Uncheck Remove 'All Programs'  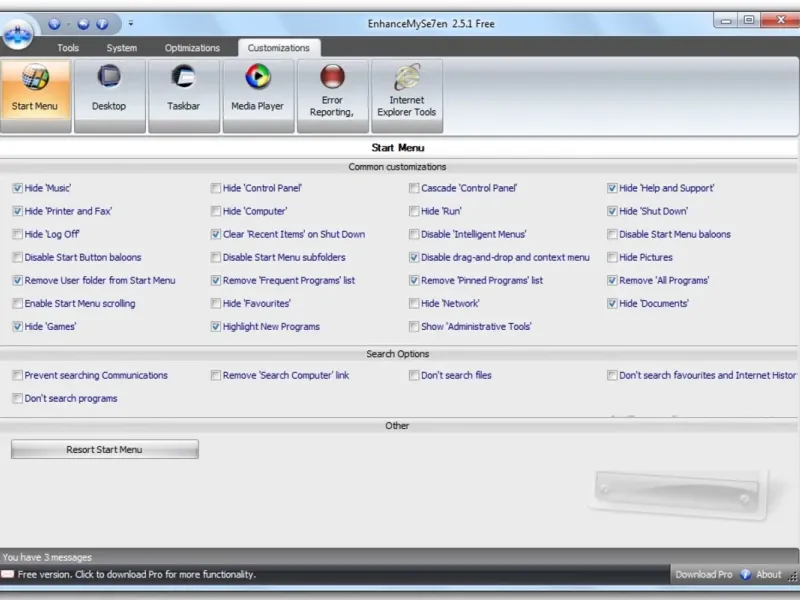coord(612,281)
